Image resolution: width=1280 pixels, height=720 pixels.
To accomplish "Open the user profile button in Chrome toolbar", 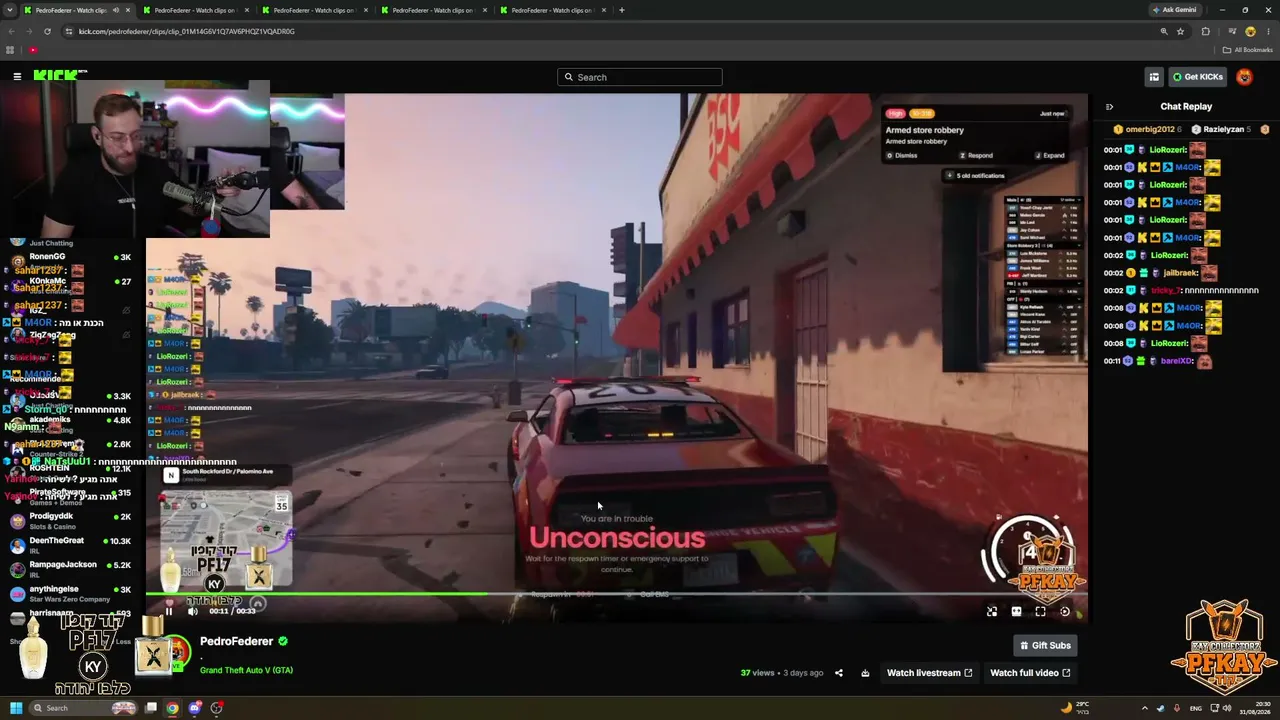I will (1250, 31).
